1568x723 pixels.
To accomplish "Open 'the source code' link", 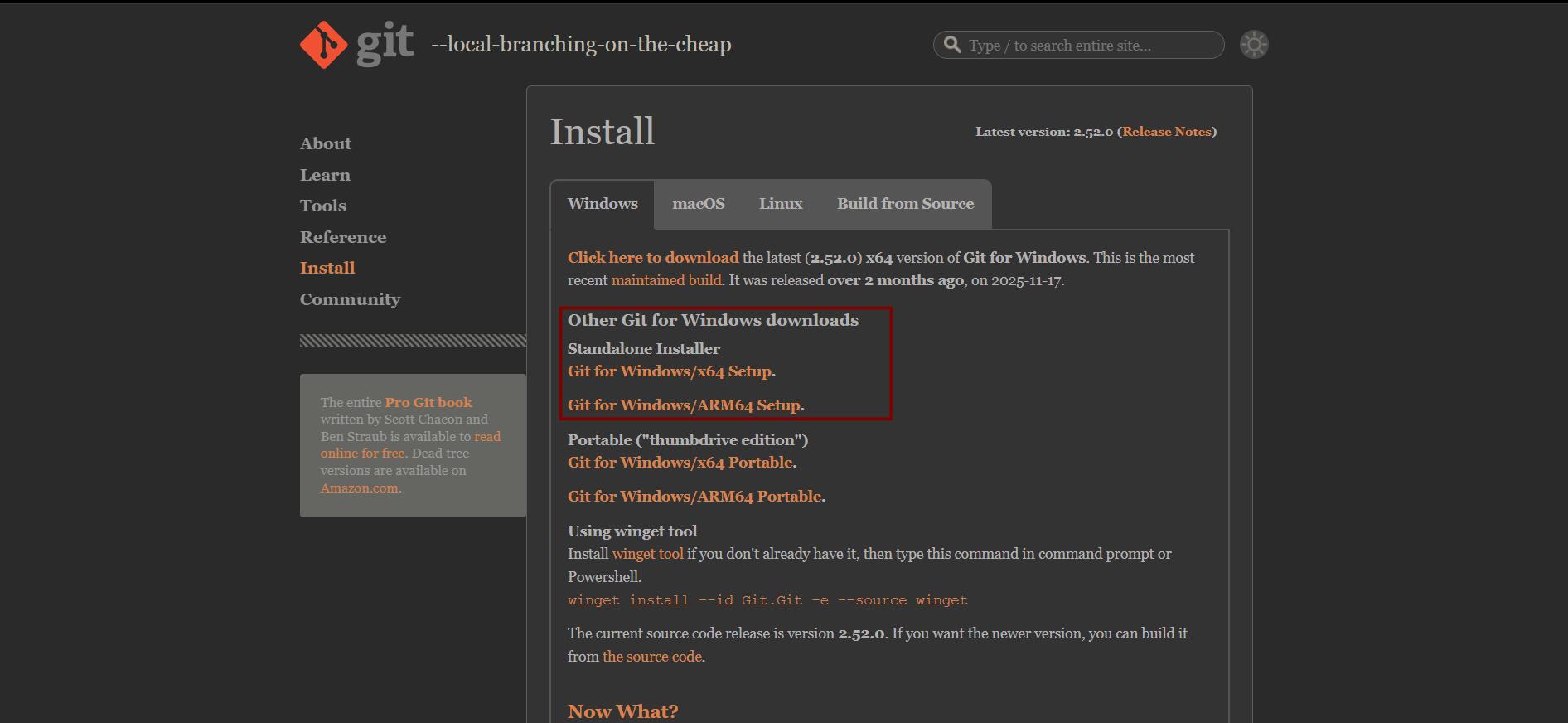I will pyautogui.click(x=652, y=657).
